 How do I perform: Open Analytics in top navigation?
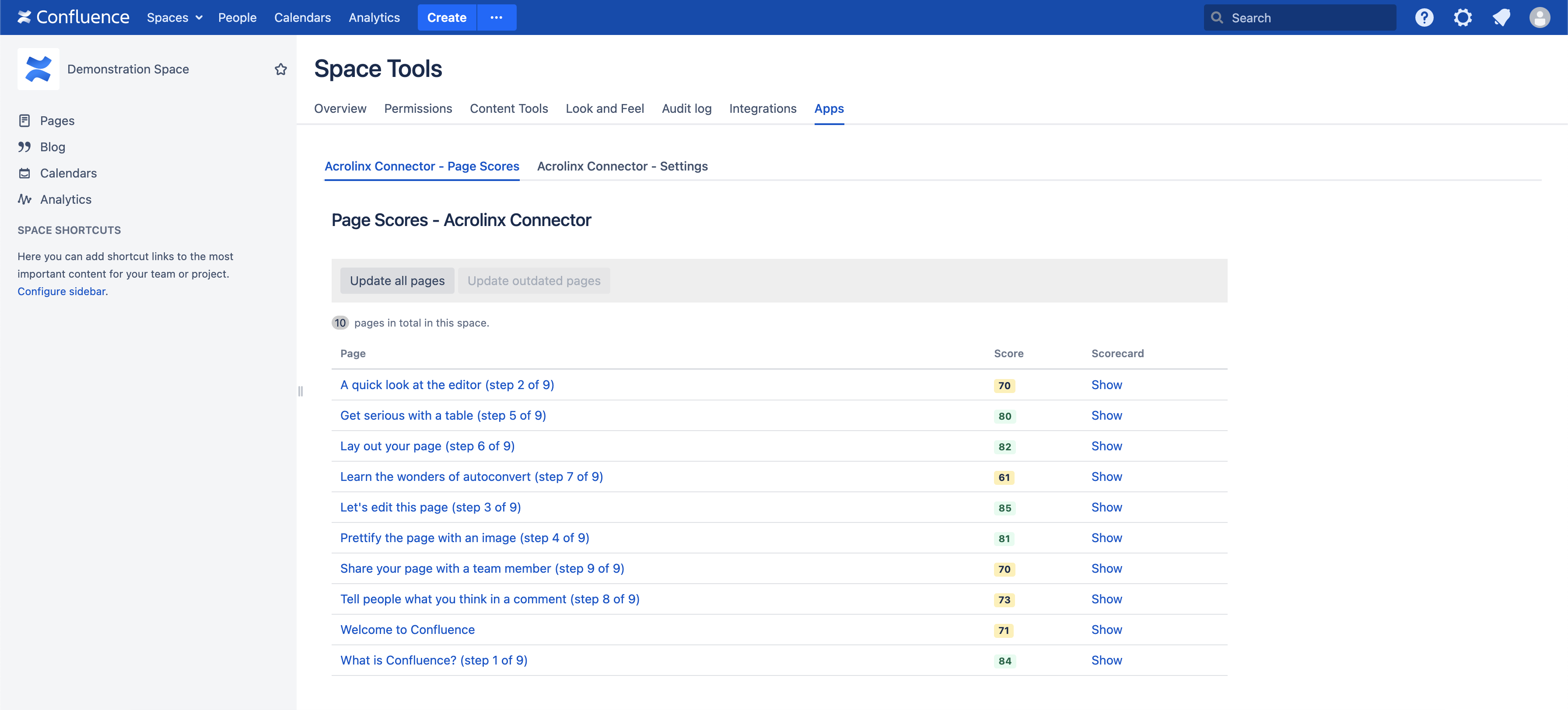[374, 17]
